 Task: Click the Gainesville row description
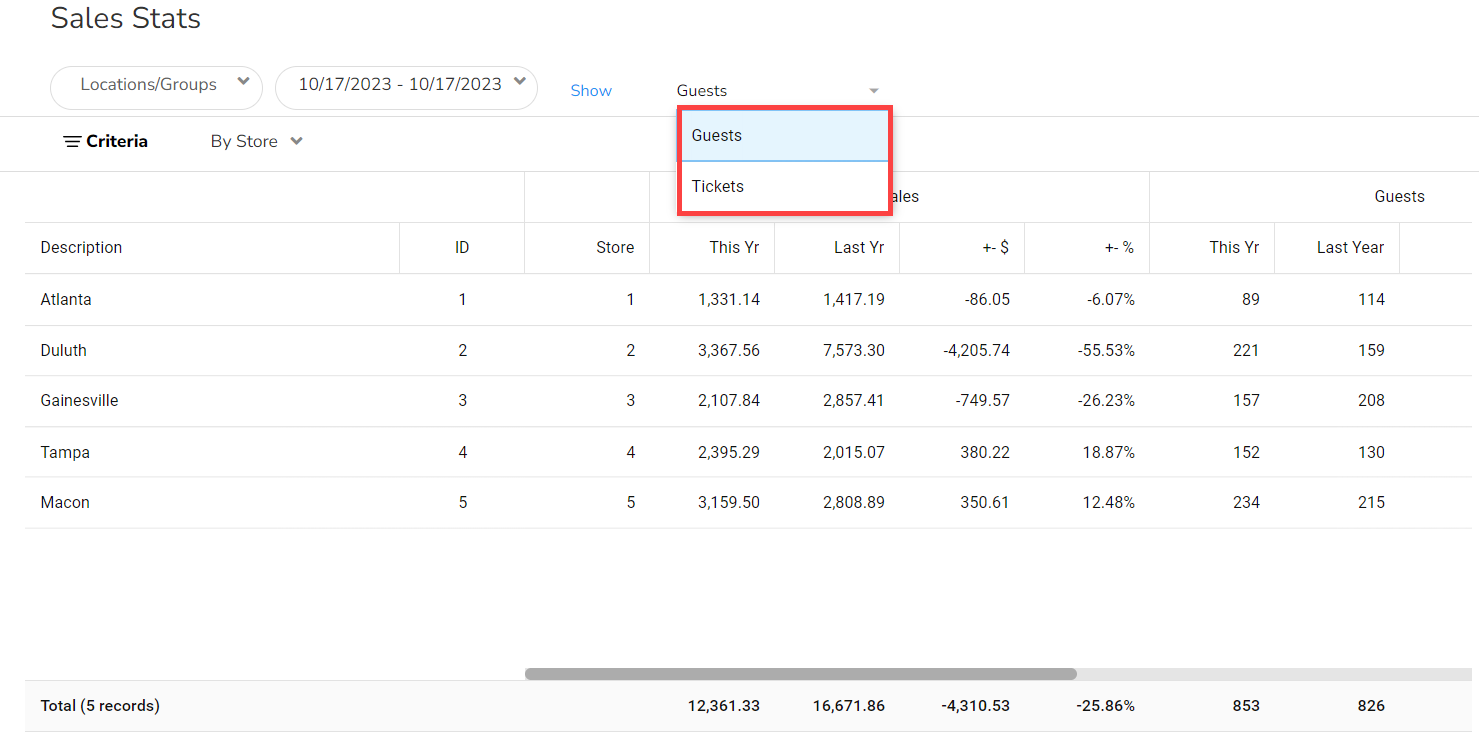coord(80,401)
